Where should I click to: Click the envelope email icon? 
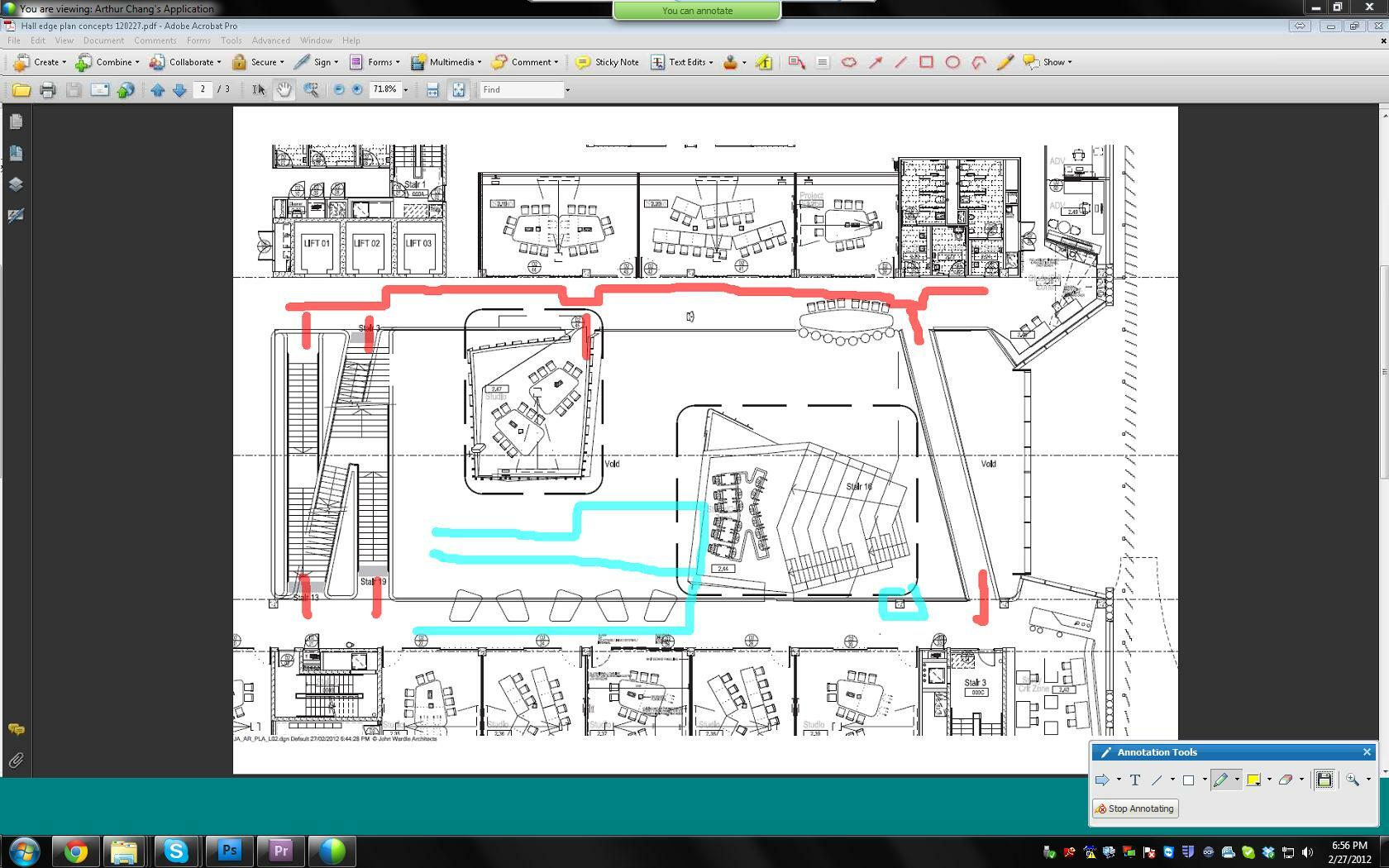(x=99, y=90)
